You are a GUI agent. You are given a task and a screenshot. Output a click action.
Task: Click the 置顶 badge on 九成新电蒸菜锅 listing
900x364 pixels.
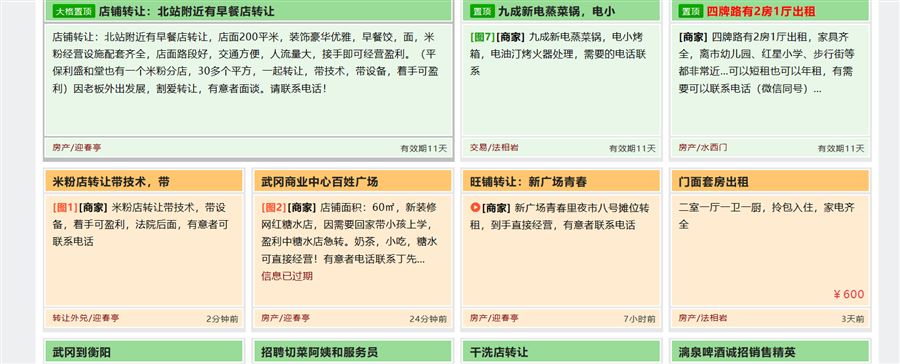click(x=482, y=11)
